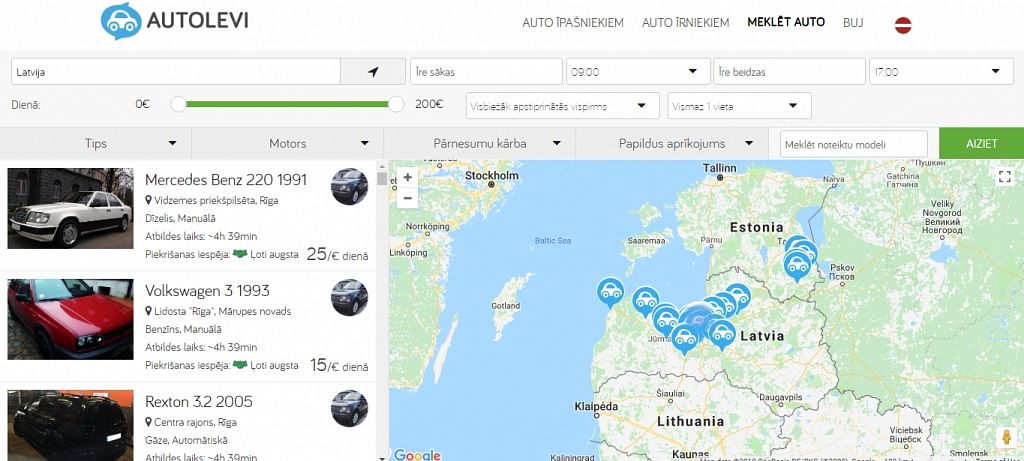Click the westernmost car marker on the coast

[x=611, y=293]
